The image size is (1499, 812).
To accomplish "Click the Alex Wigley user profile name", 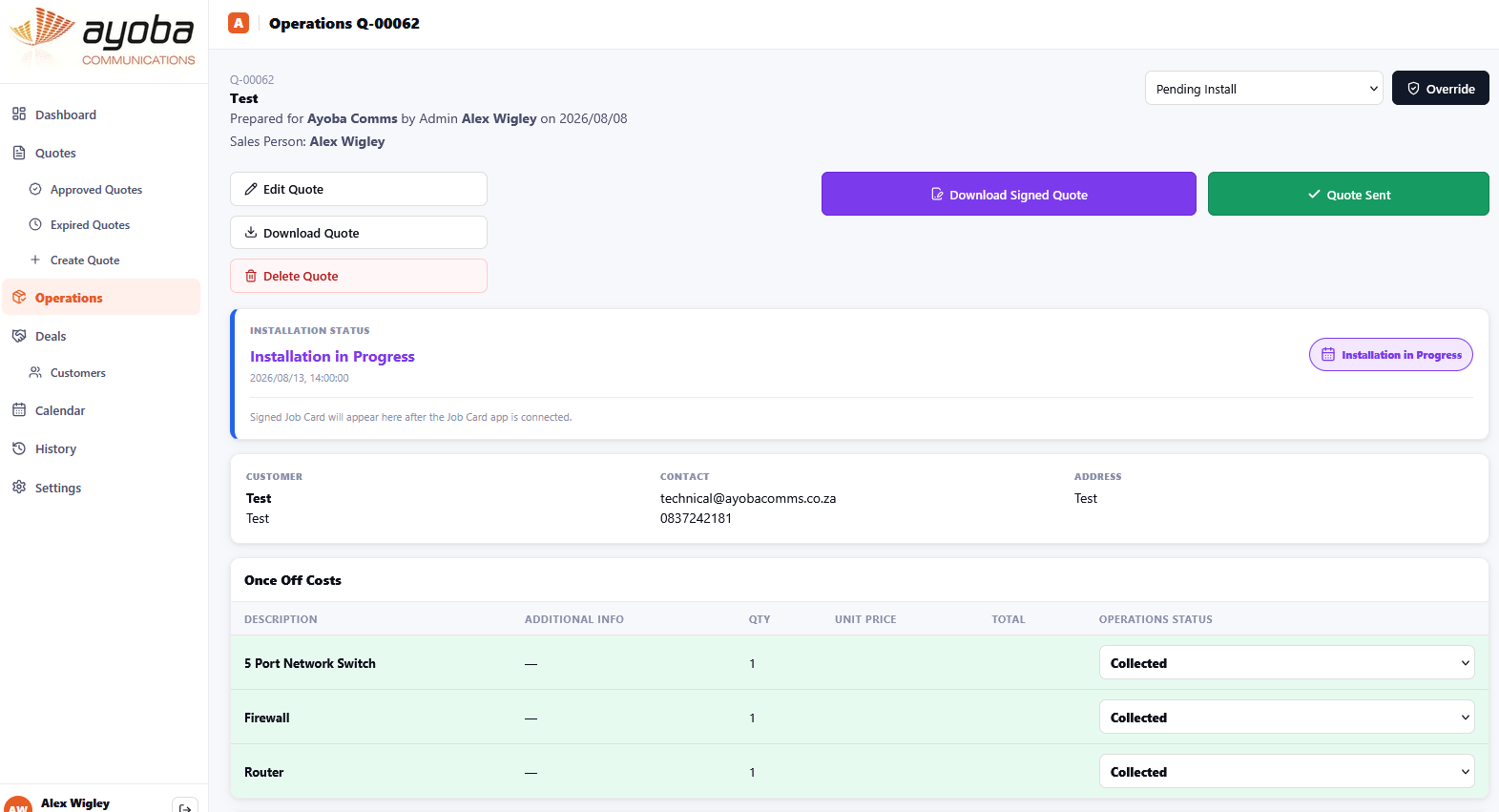I will pos(75,803).
